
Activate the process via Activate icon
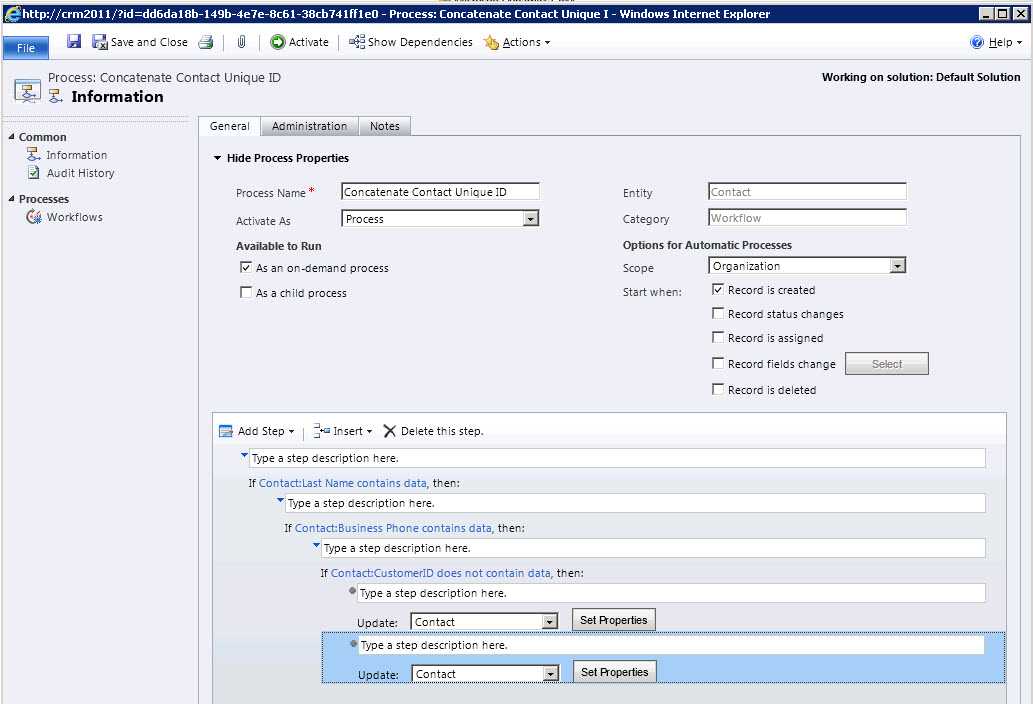click(x=278, y=42)
